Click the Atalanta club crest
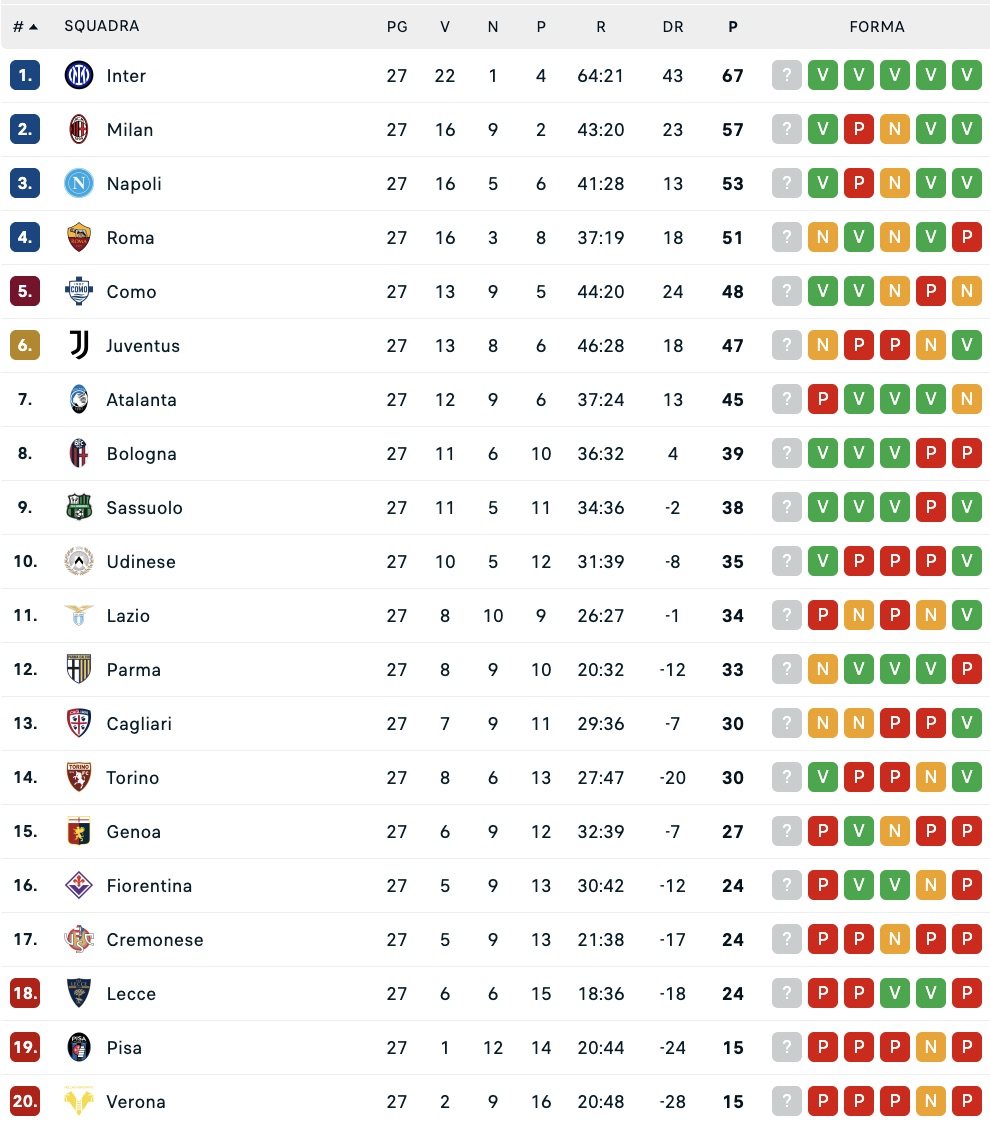 pos(78,400)
